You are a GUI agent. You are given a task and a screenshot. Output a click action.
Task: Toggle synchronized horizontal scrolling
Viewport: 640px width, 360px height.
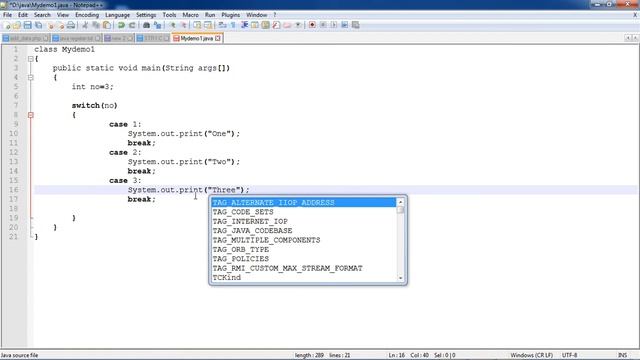(x=208, y=25)
